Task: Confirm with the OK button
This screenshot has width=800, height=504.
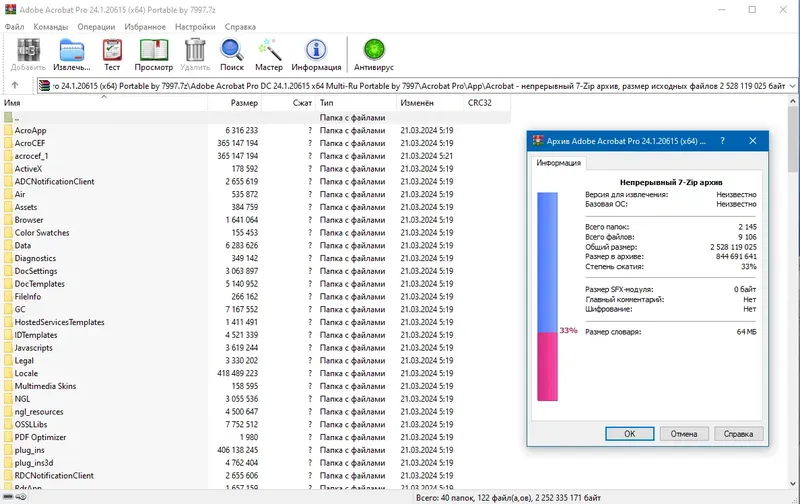Action: 630,434
